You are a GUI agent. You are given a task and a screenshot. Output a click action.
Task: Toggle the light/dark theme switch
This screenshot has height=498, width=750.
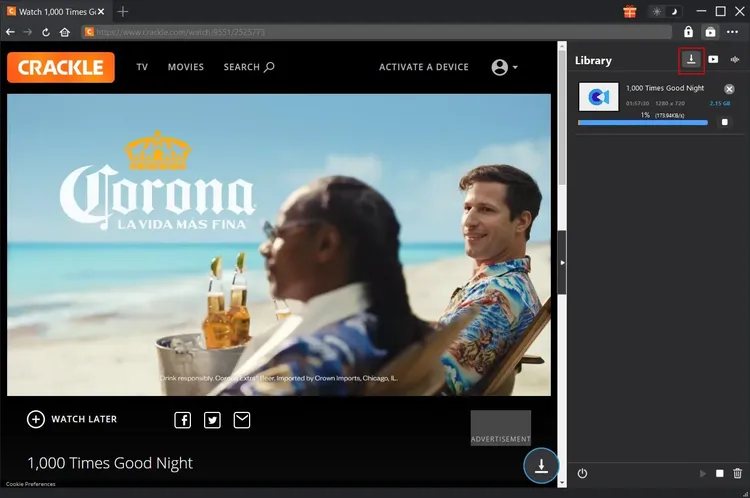pos(663,11)
